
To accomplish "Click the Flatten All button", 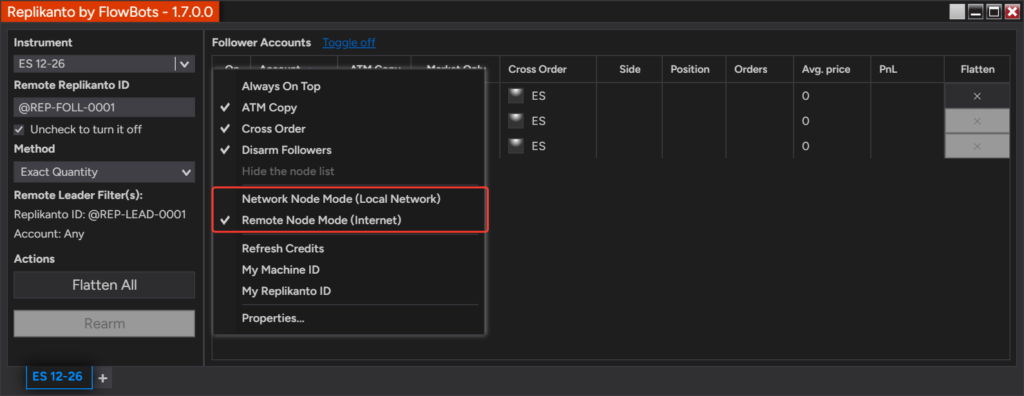I will [x=104, y=285].
